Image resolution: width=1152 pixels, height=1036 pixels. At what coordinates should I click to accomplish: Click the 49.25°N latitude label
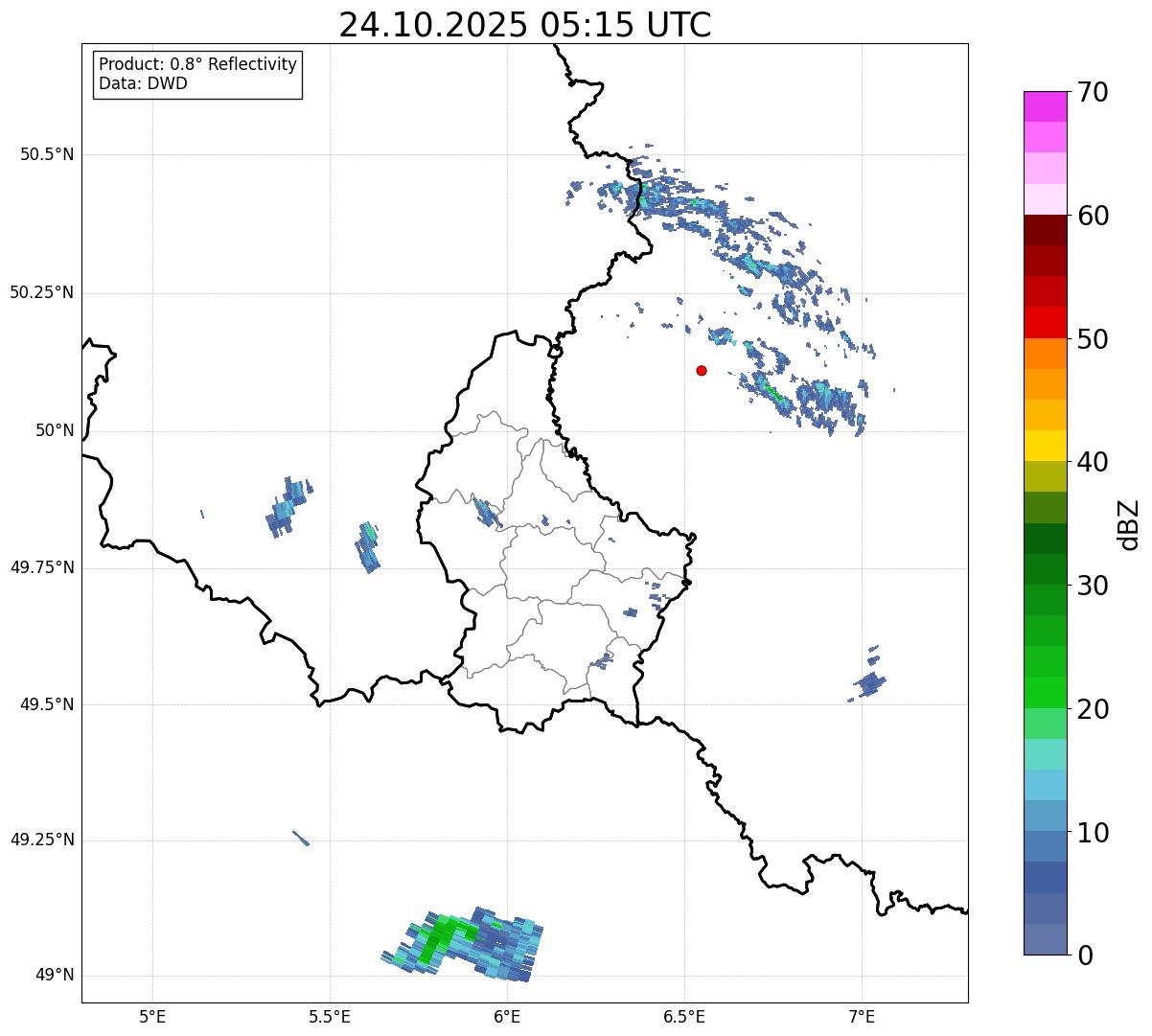tap(42, 840)
